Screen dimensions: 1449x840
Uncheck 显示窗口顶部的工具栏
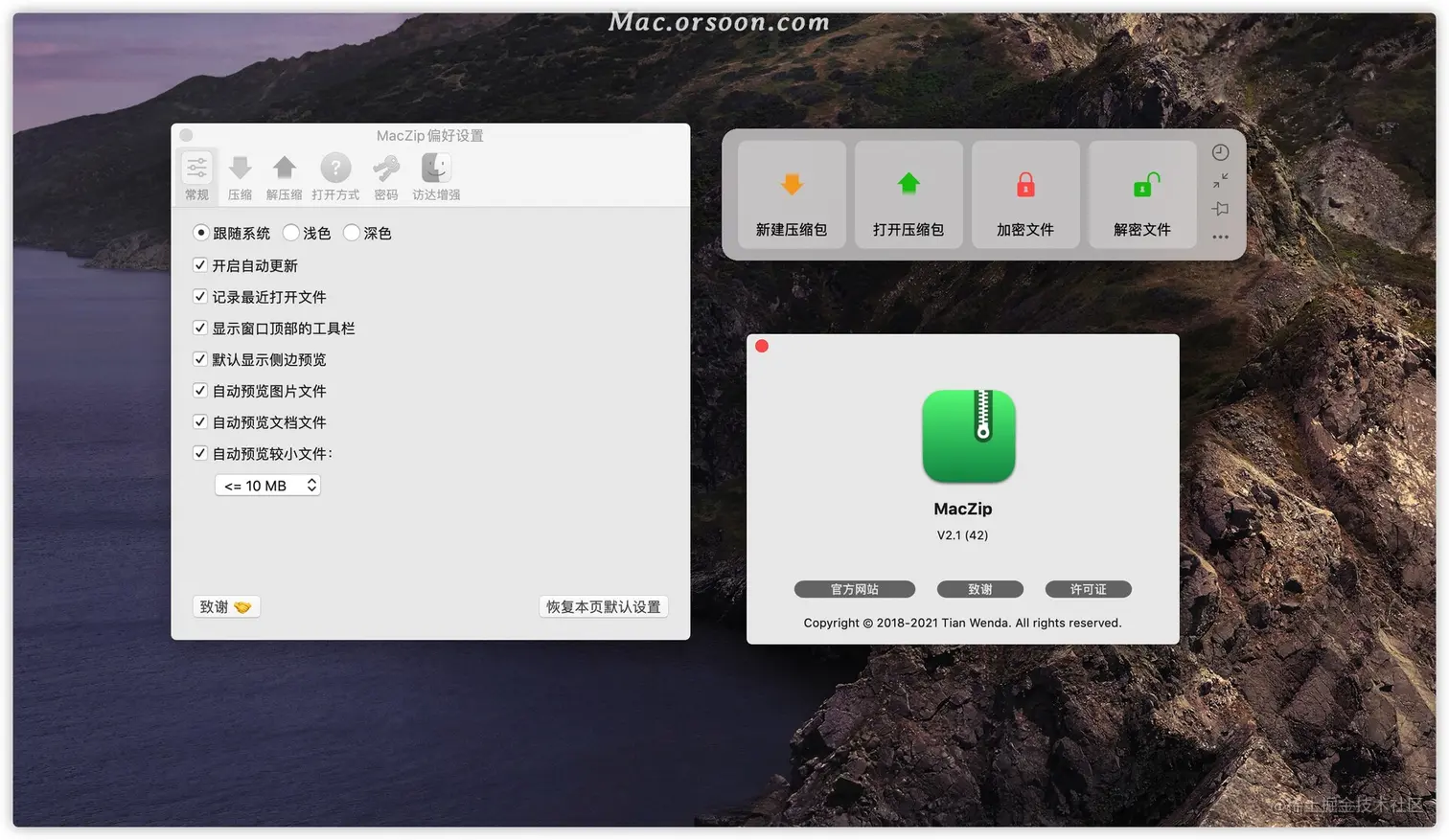pos(200,328)
